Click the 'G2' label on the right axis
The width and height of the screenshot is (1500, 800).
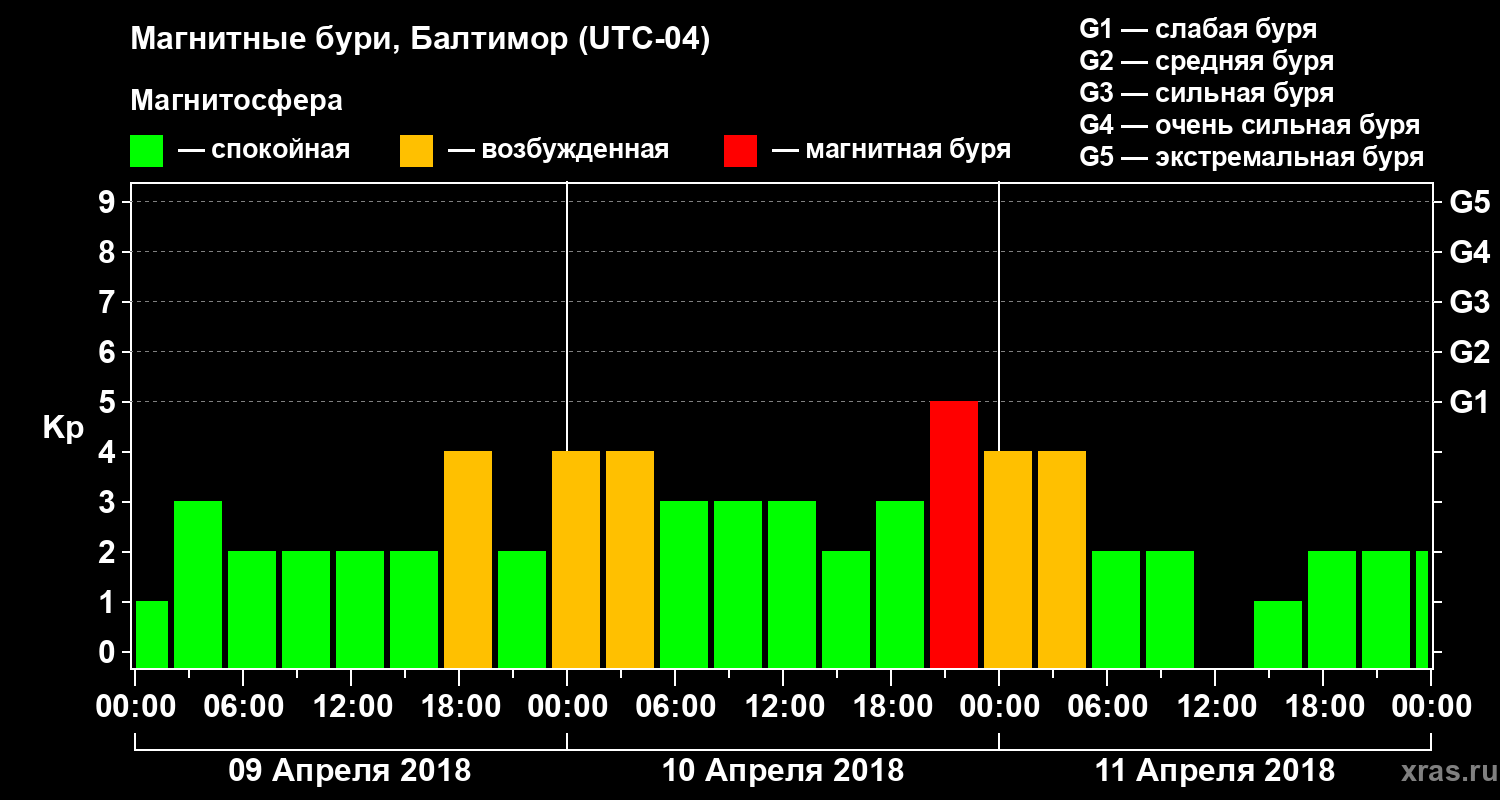tap(1469, 352)
